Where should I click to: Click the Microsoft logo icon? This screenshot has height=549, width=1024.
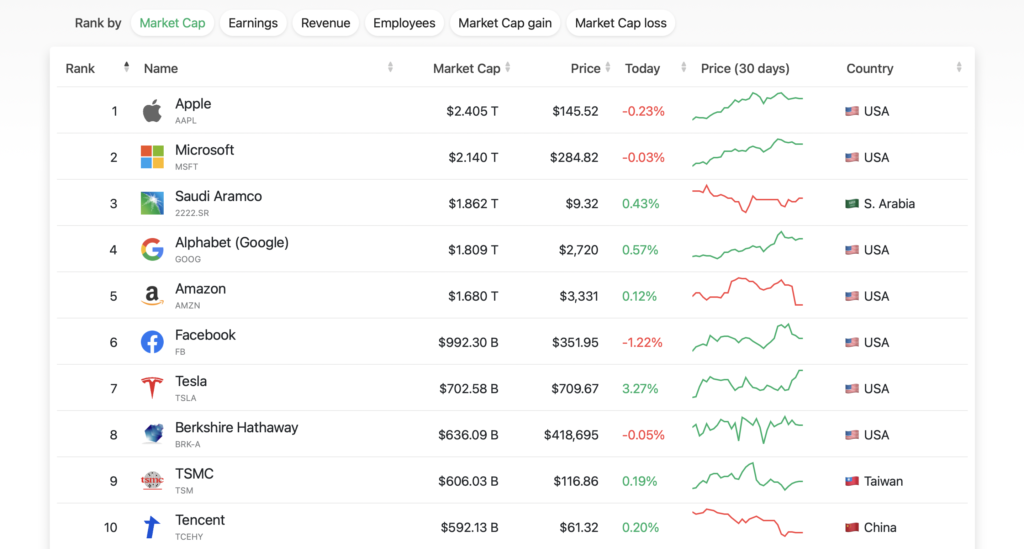point(152,157)
